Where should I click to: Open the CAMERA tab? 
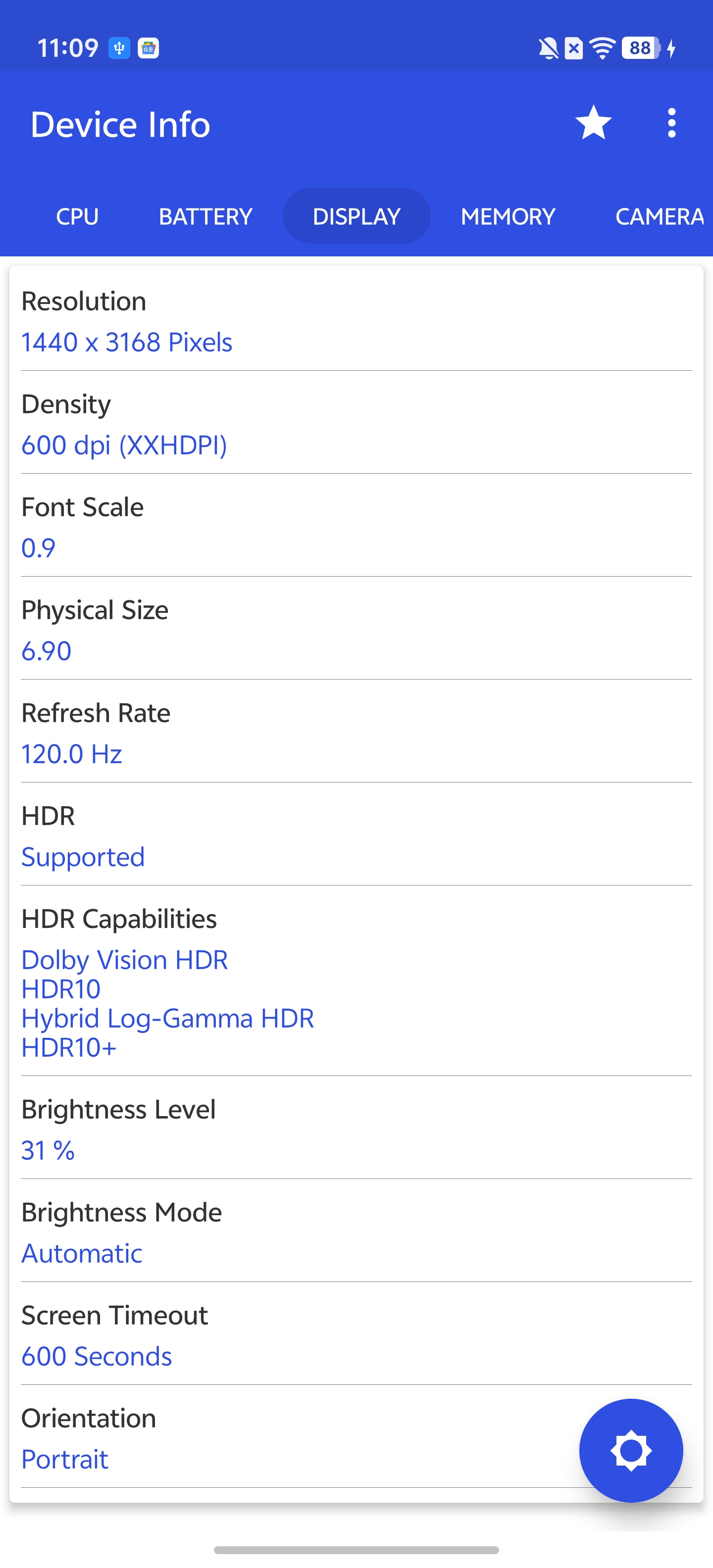[x=659, y=217]
